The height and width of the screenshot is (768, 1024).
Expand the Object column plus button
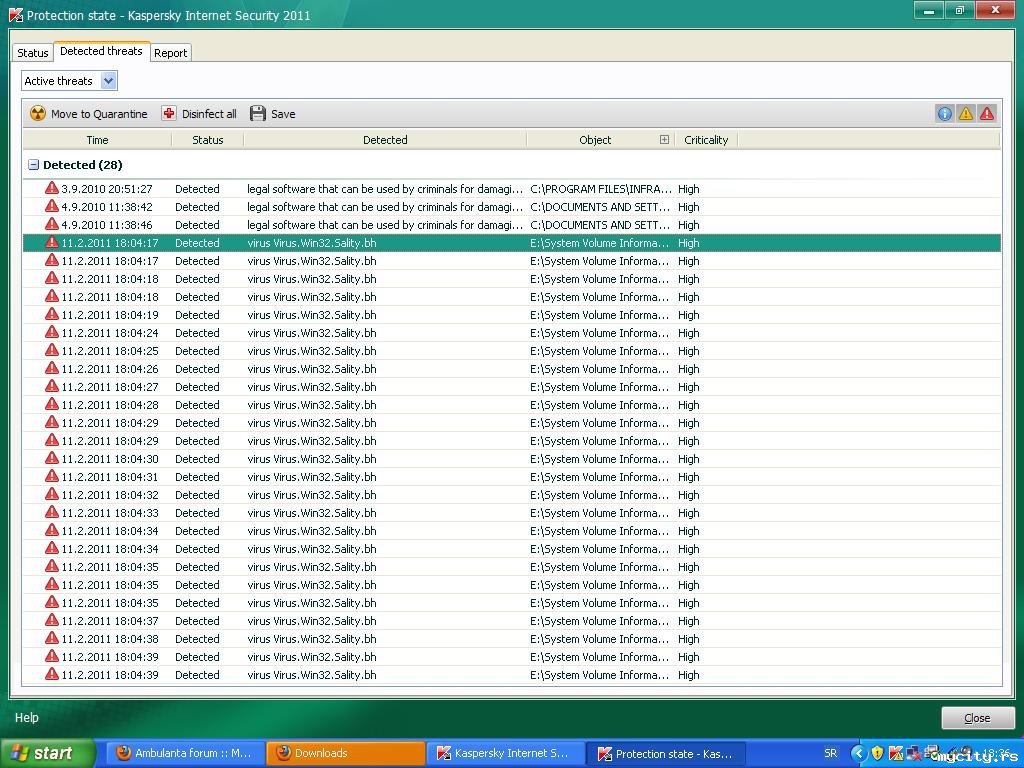pos(664,140)
